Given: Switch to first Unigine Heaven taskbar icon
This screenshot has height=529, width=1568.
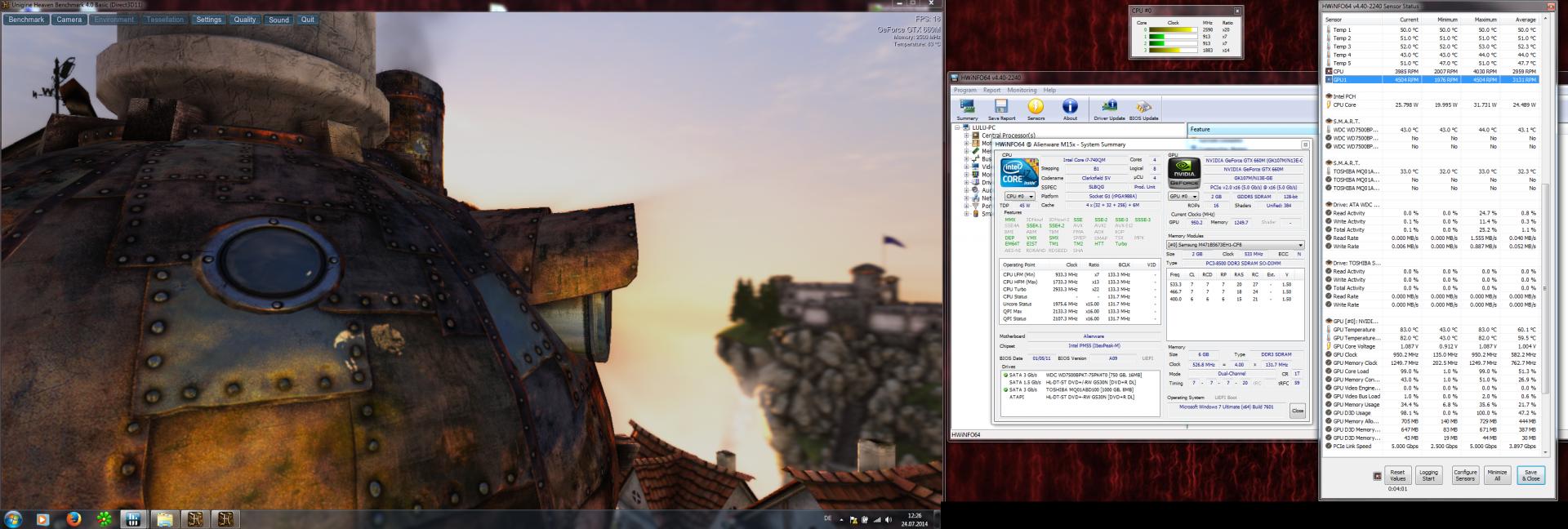Looking at the screenshot, I should (194, 518).
